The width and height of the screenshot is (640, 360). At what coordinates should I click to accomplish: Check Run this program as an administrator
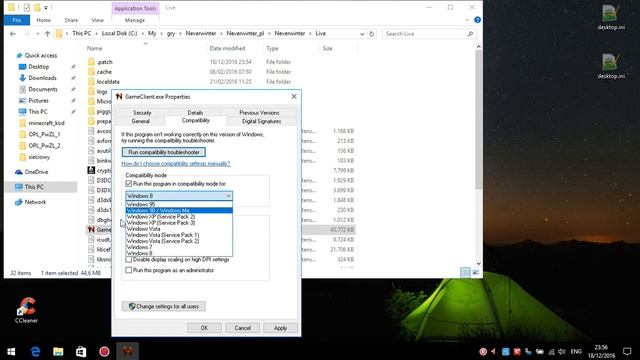[129, 270]
